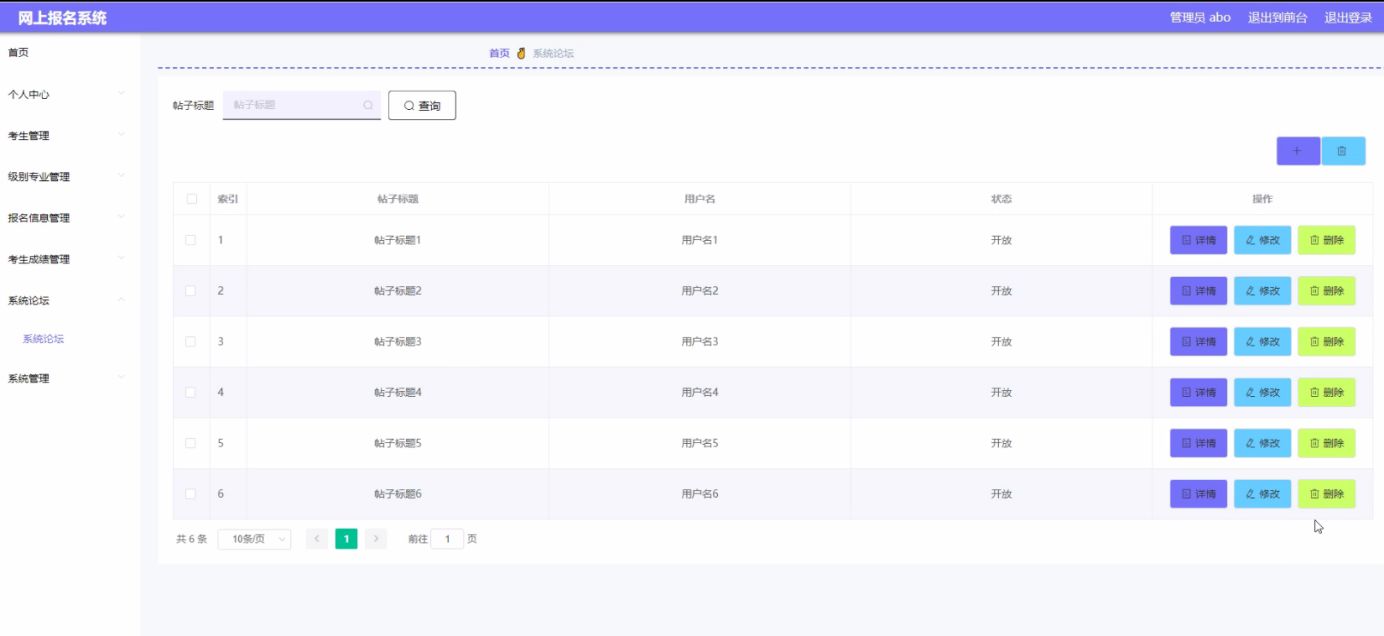This screenshot has width=1384, height=636.
Task: Toggle the select-all header checkbox
Action: [191, 199]
